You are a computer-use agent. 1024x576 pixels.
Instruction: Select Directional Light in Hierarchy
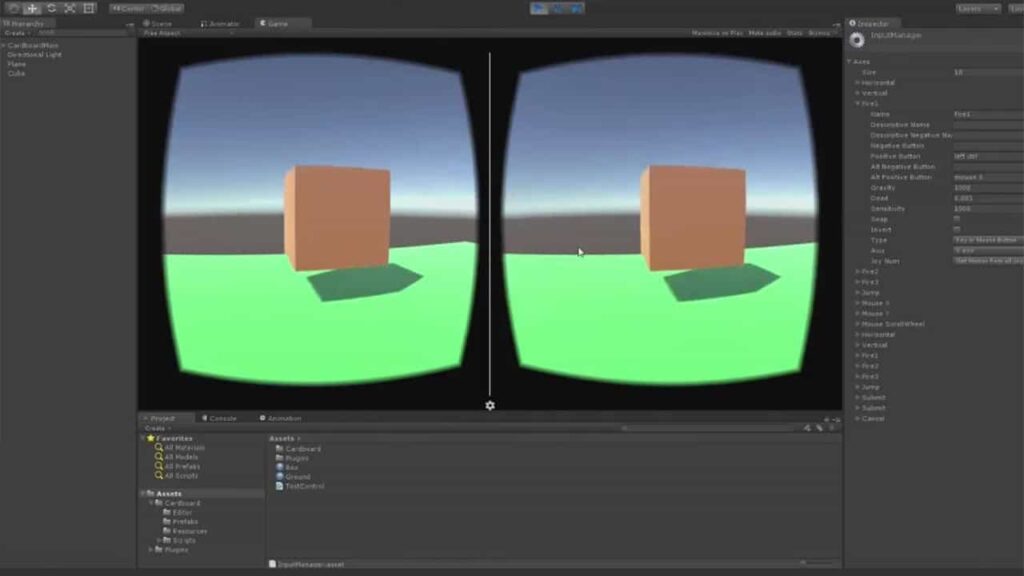[x=34, y=55]
